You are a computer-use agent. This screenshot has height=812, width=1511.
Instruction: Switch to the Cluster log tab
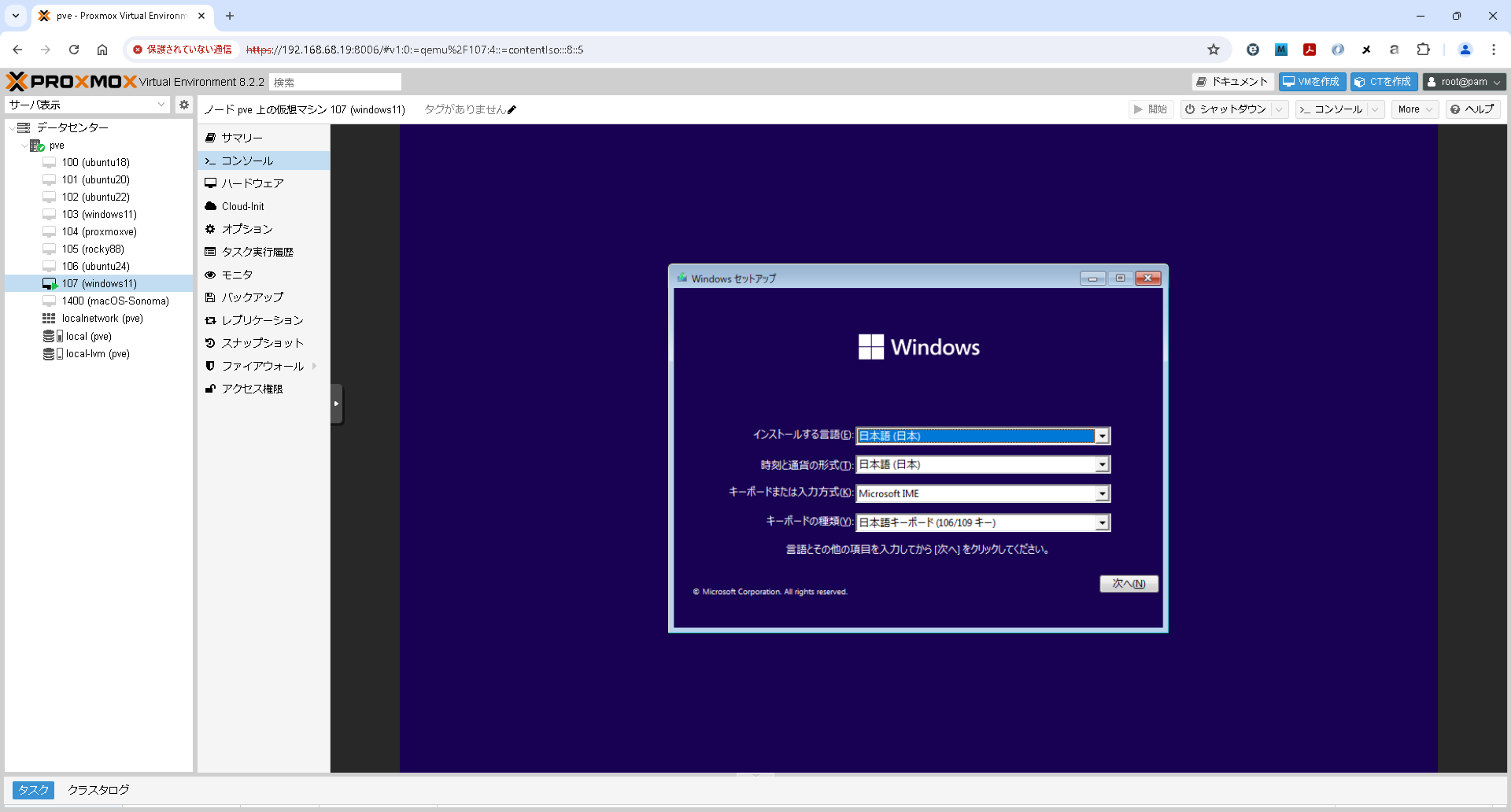[x=98, y=790]
